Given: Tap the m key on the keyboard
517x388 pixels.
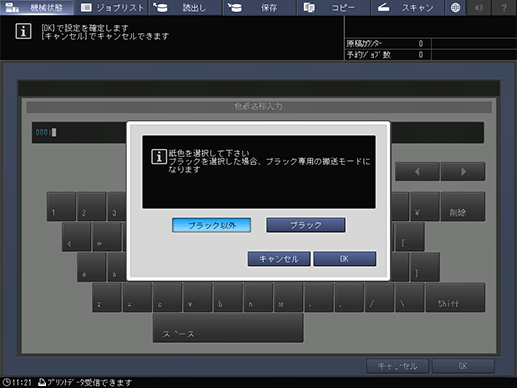Looking at the screenshot, I should tap(289, 298).
